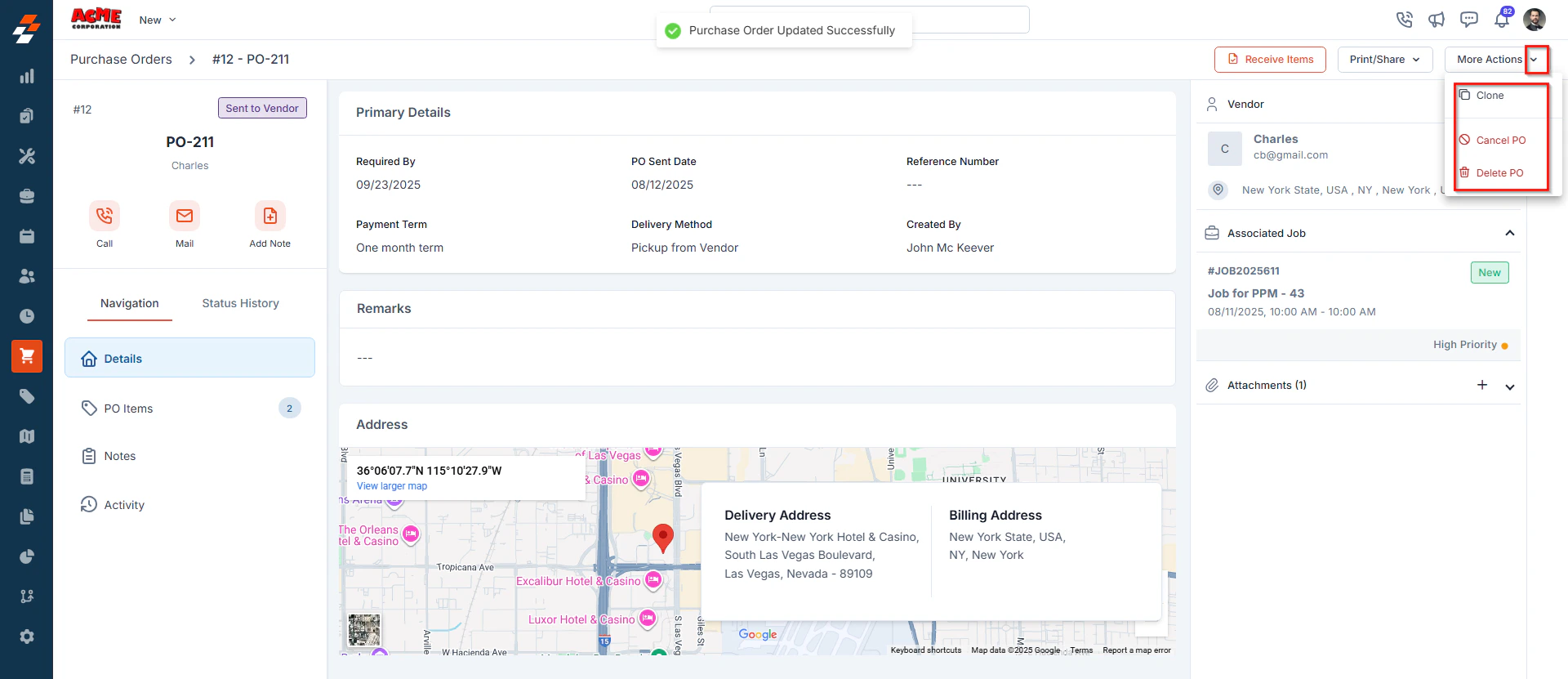Open Notes in navigation list

pos(189,456)
